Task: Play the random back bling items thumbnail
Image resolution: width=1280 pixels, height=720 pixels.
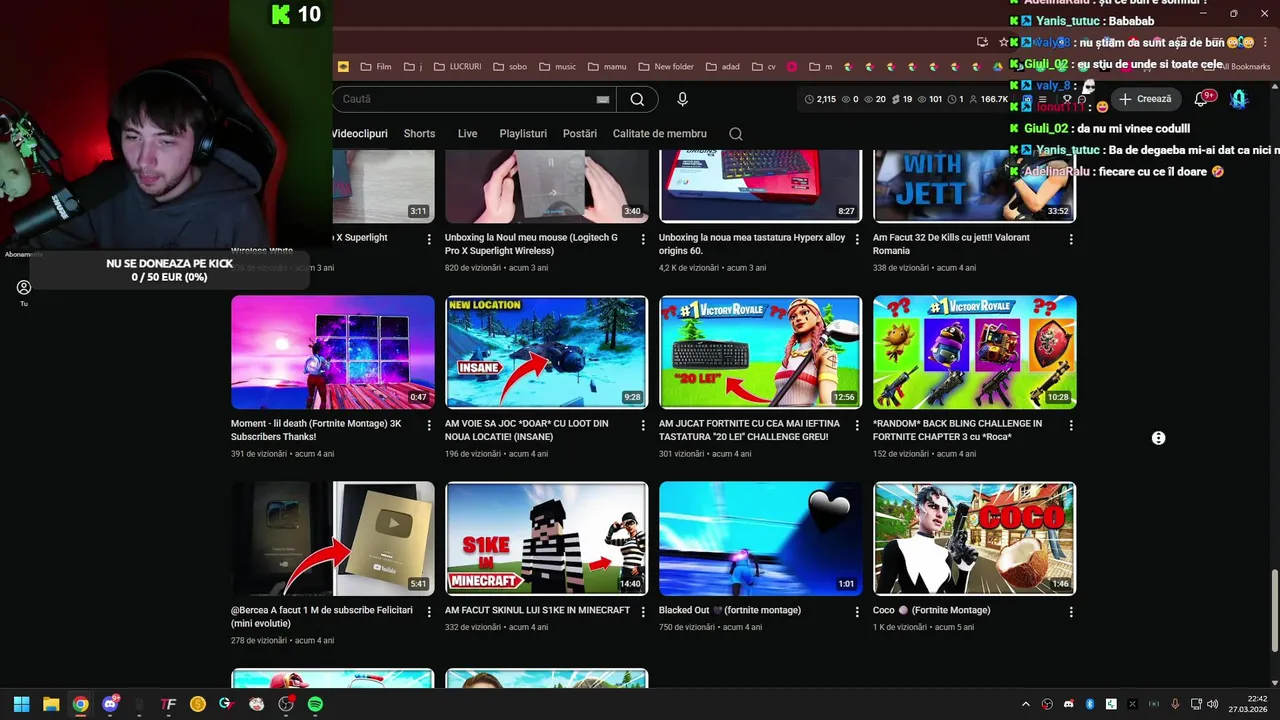Action: (x=974, y=352)
